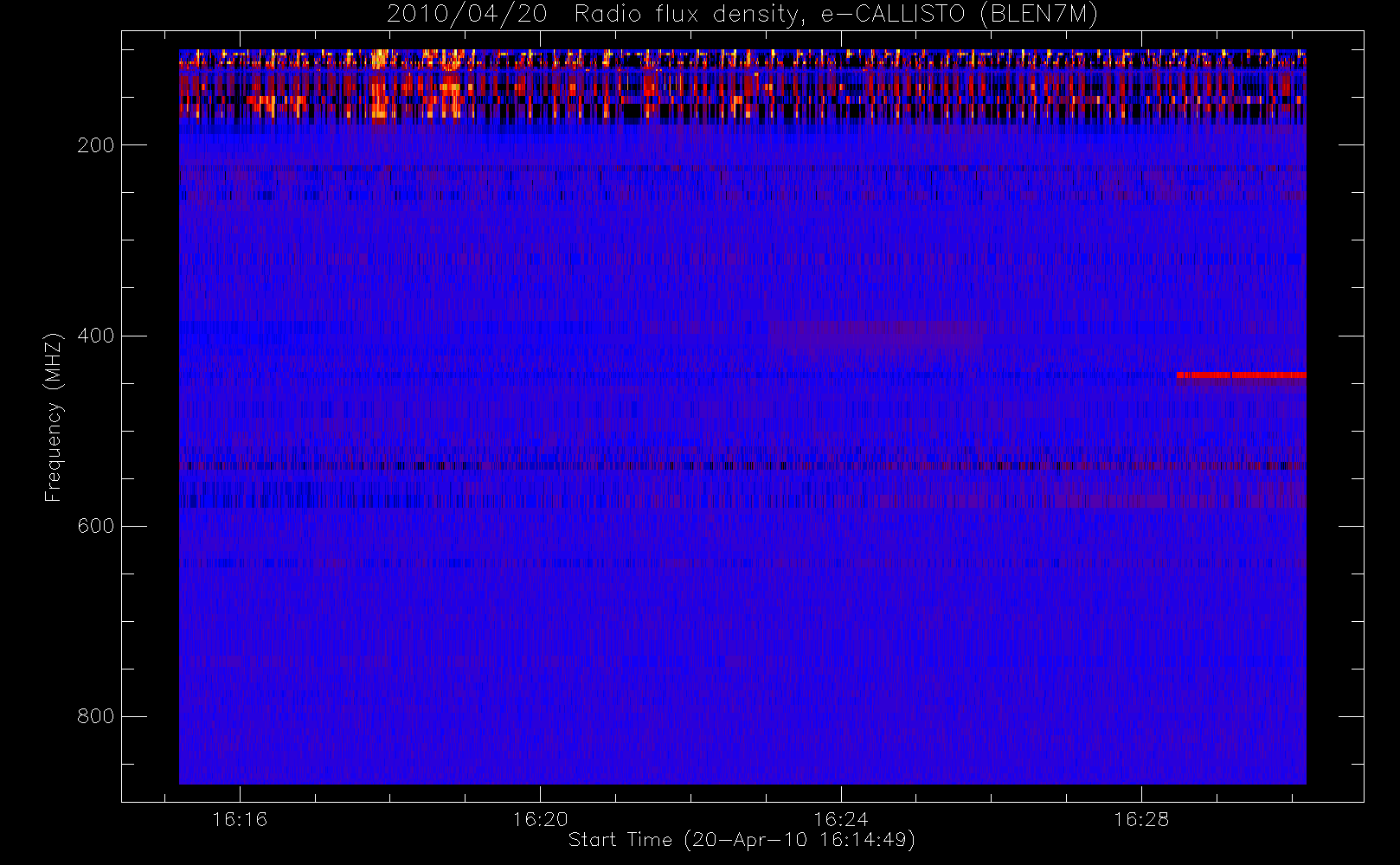Click the 16:20 time tick label
1400x865 pixels.
click(540, 819)
